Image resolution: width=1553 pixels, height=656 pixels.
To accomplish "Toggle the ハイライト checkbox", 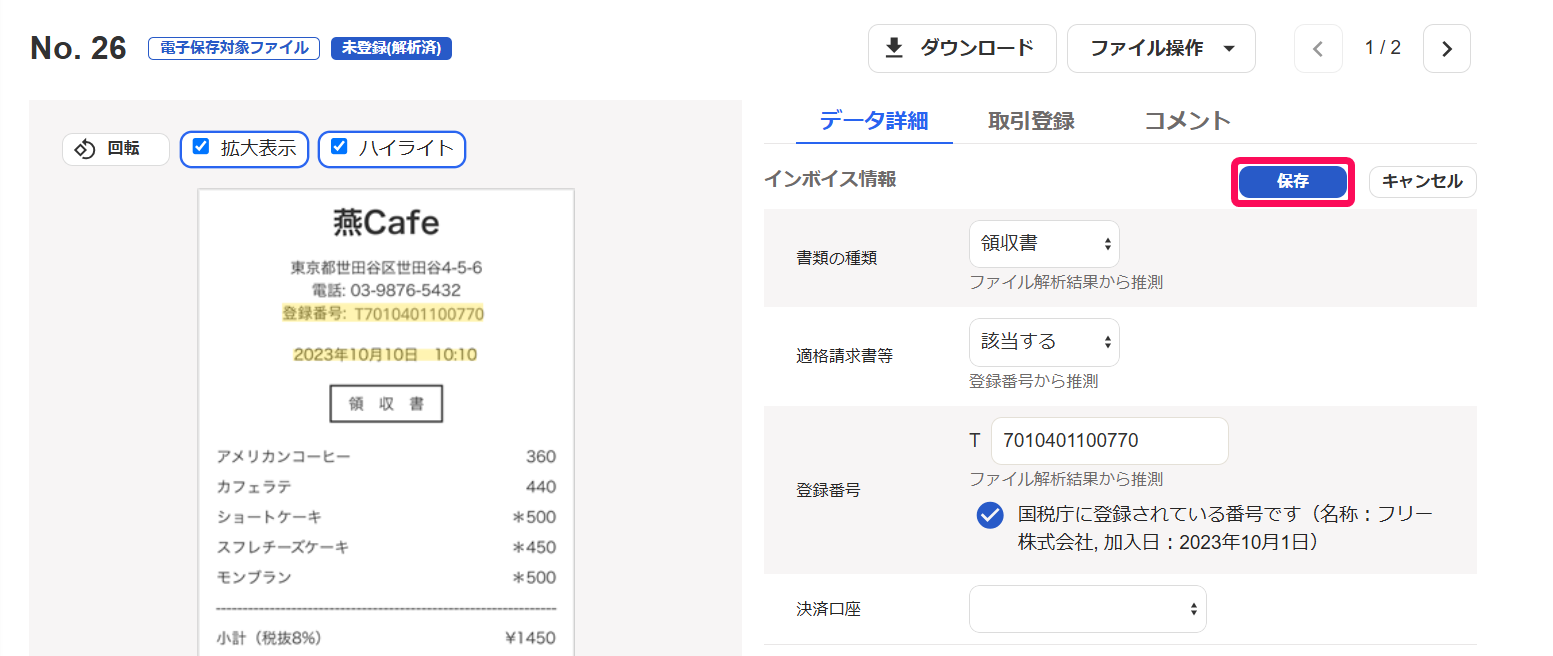I will [x=339, y=147].
